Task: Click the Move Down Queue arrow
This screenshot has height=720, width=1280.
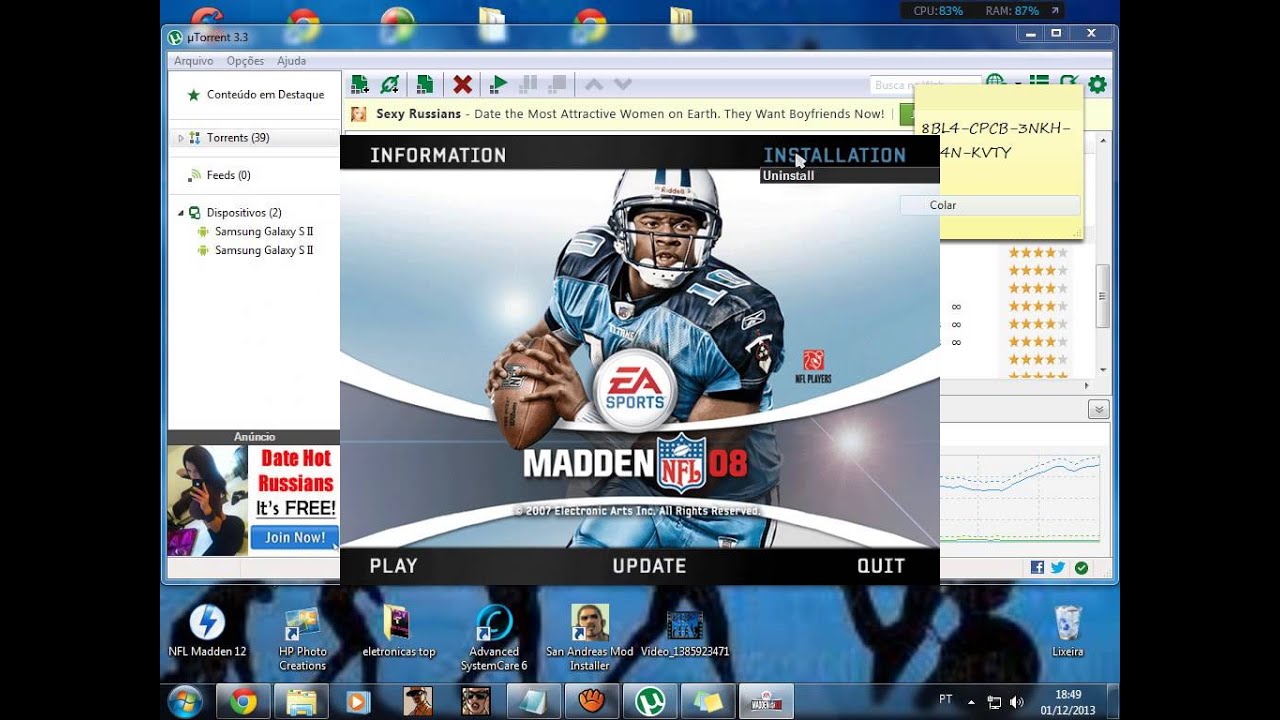Action: [623, 84]
